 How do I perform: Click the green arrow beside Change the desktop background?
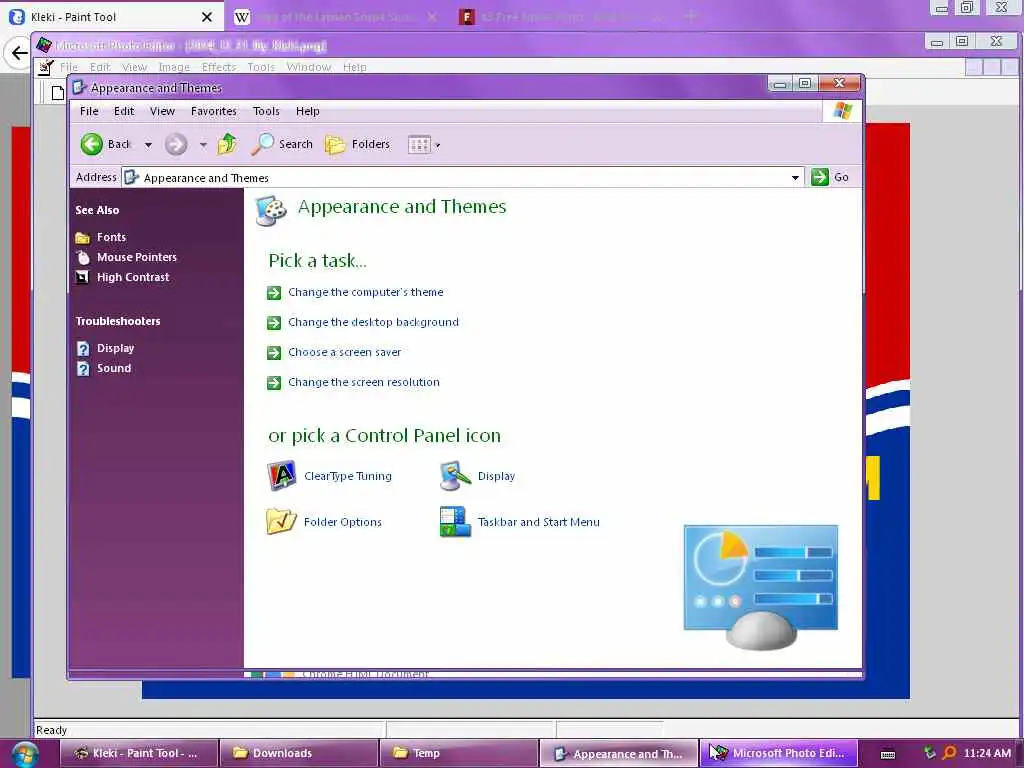tap(274, 323)
